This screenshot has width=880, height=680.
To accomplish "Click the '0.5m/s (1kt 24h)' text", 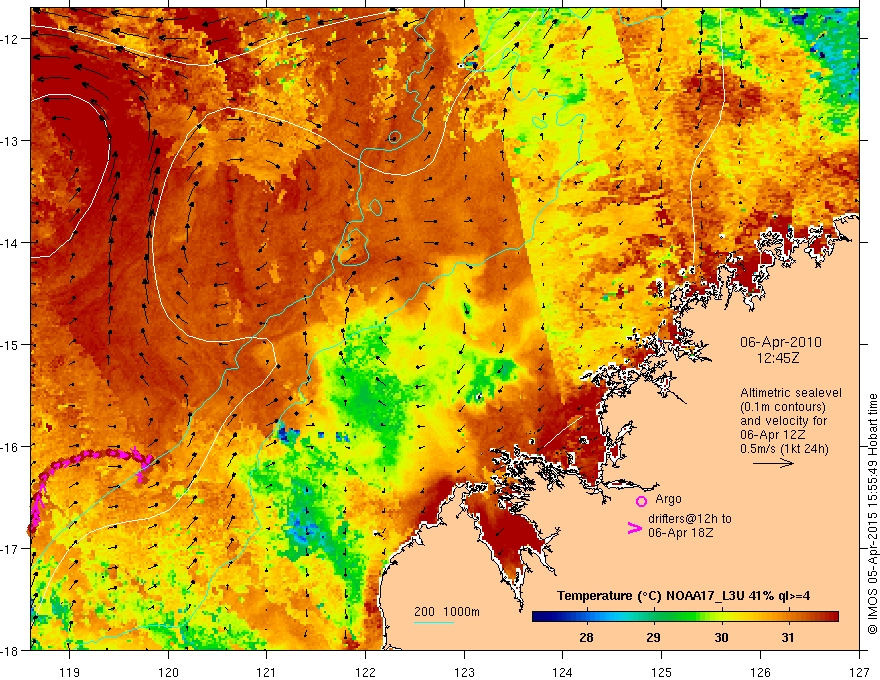I will pos(784,449).
